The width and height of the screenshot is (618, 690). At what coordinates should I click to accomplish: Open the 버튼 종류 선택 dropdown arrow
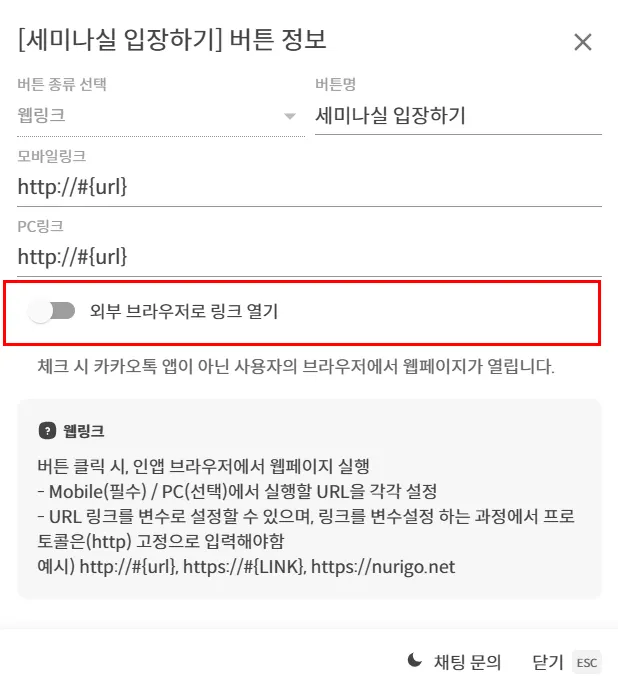pyautogui.click(x=290, y=116)
